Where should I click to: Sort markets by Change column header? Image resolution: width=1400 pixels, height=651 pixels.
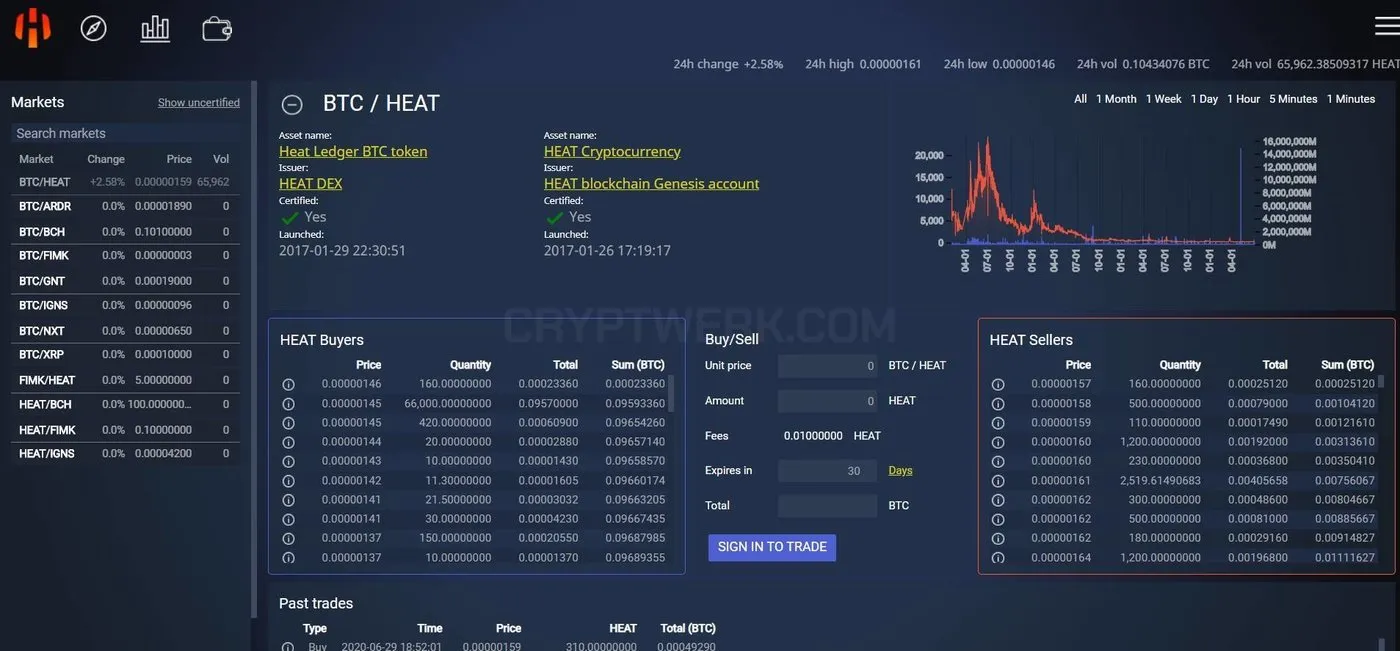click(x=106, y=159)
